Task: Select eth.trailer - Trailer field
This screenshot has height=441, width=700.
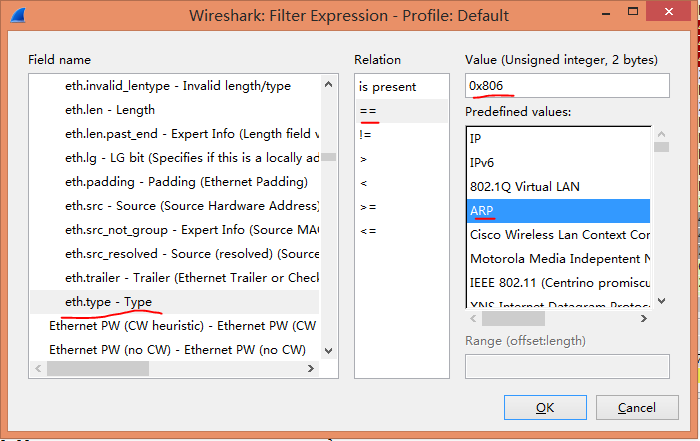Action: pyautogui.click(x=175, y=278)
